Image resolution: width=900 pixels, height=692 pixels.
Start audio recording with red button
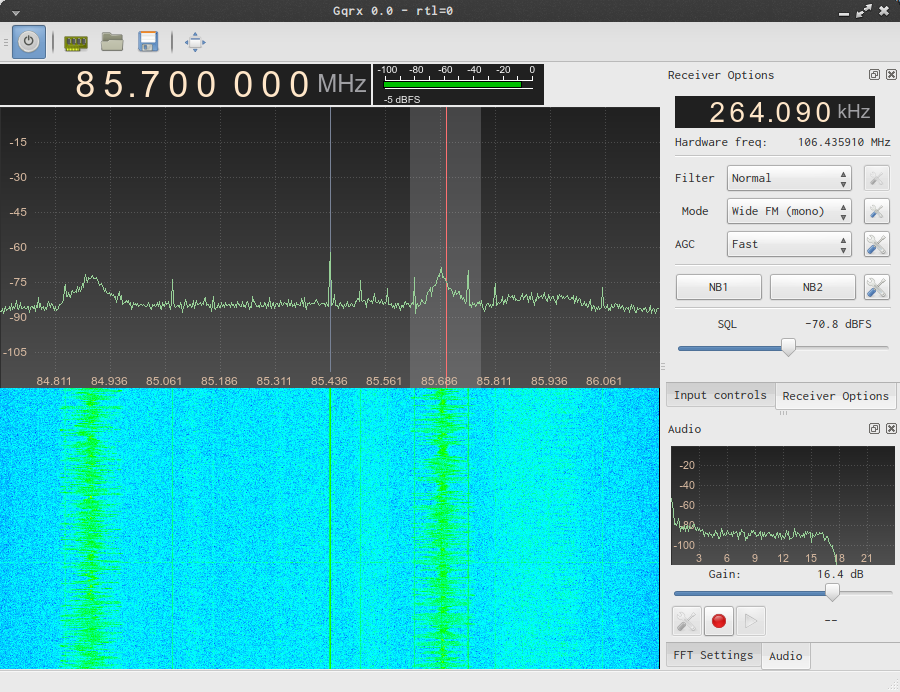point(719,621)
